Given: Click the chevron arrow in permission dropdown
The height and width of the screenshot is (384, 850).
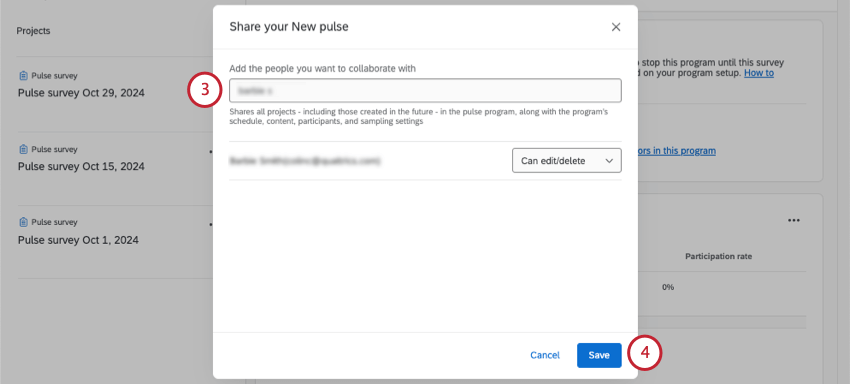Looking at the screenshot, I should 609,161.
